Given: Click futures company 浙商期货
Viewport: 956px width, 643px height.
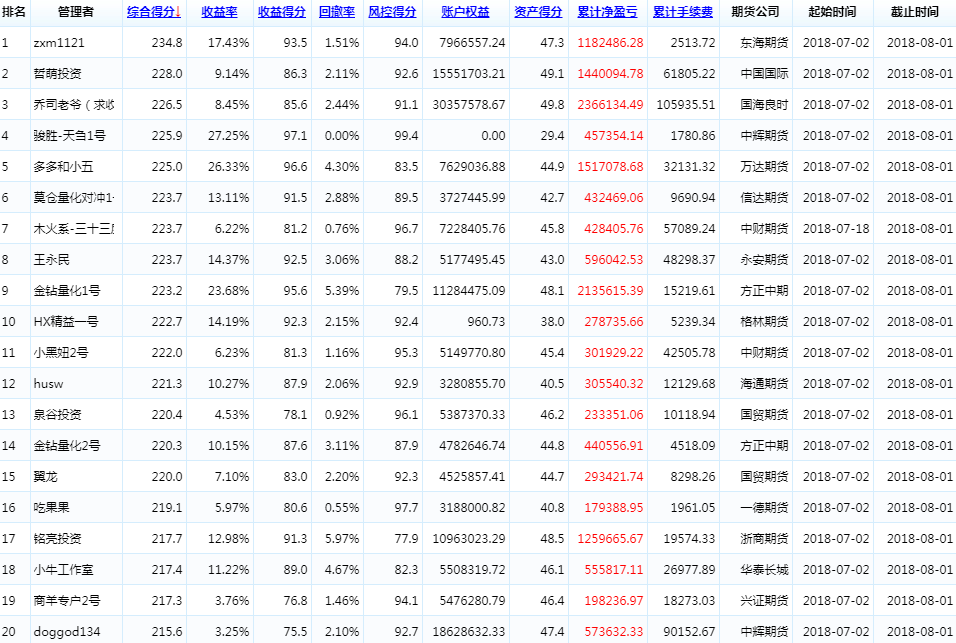Looking at the screenshot, I should coord(765,539).
